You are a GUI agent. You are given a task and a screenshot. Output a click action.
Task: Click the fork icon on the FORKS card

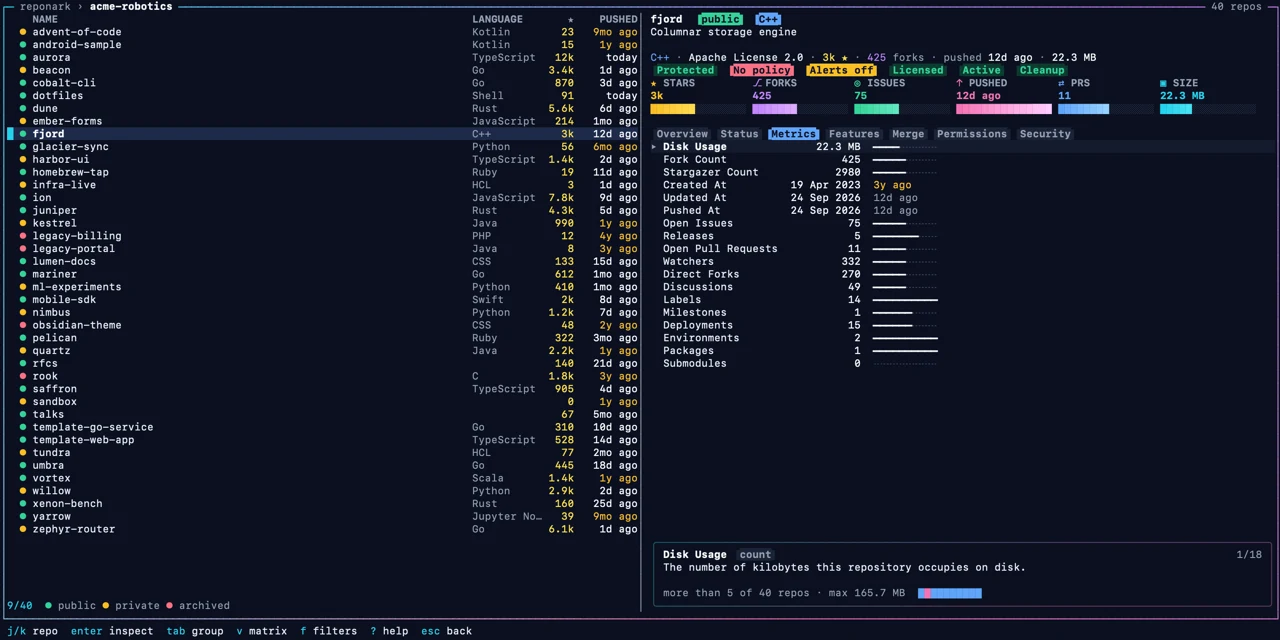point(757,83)
